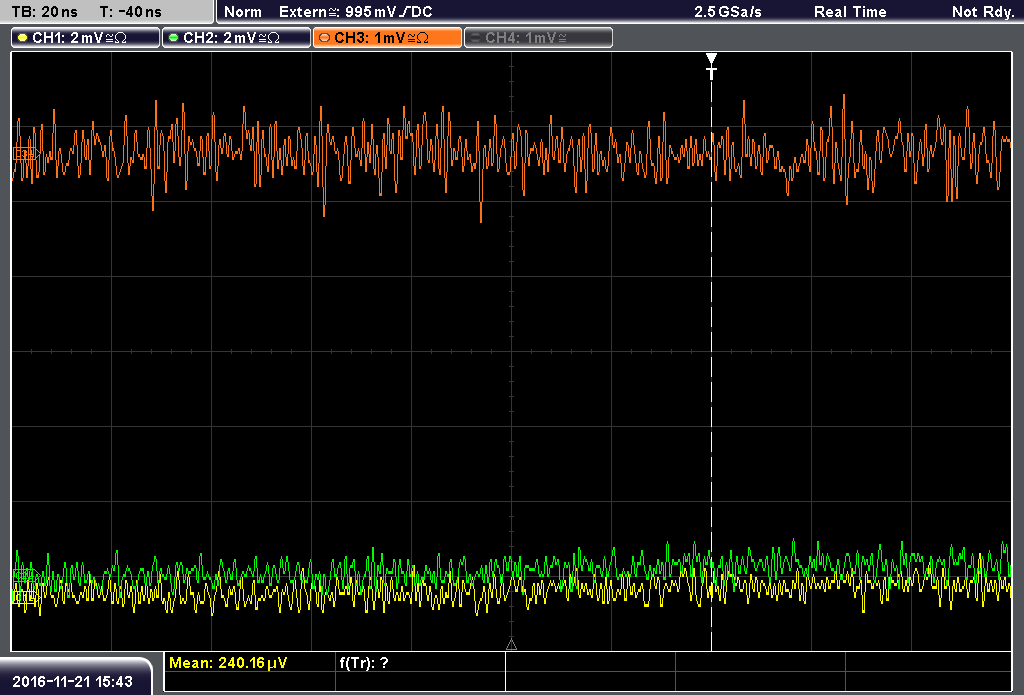The image size is (1024, 695).
Task: Click the T: -40 ns trigger position readout
Action: tap(131, 12)
